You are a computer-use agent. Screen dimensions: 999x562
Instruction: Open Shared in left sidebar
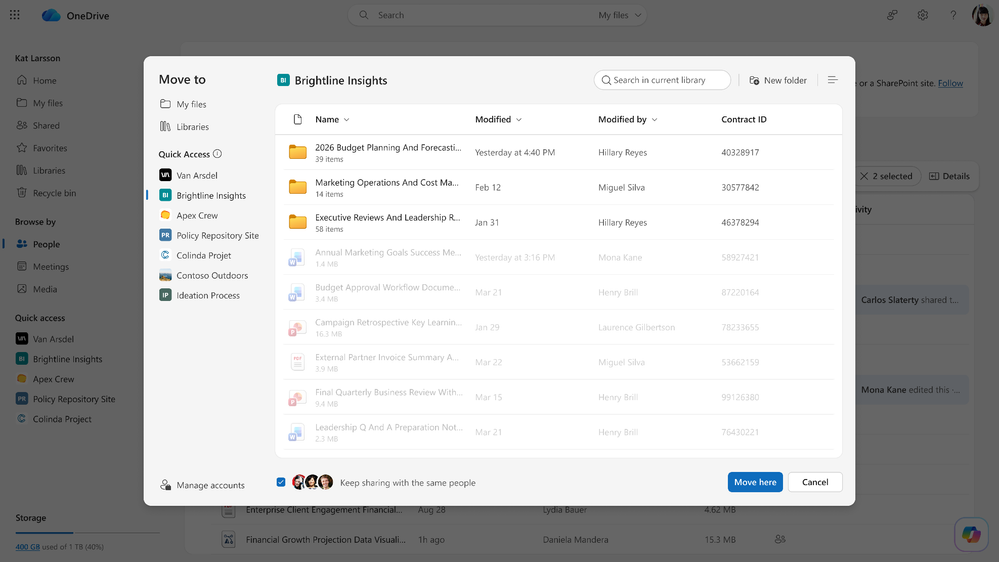(x=38, y=126)
